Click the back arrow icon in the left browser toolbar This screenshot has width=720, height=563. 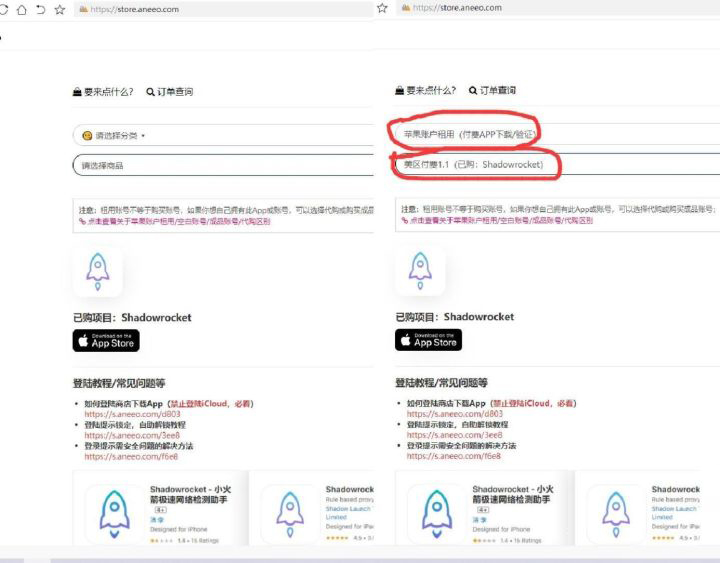tap(40, 9)
